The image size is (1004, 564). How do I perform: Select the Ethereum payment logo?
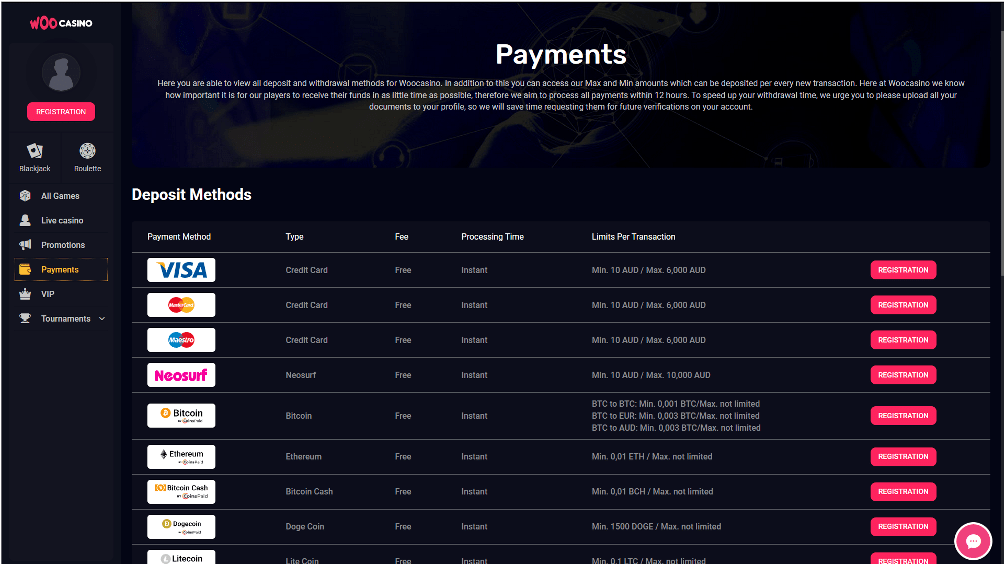181,457
